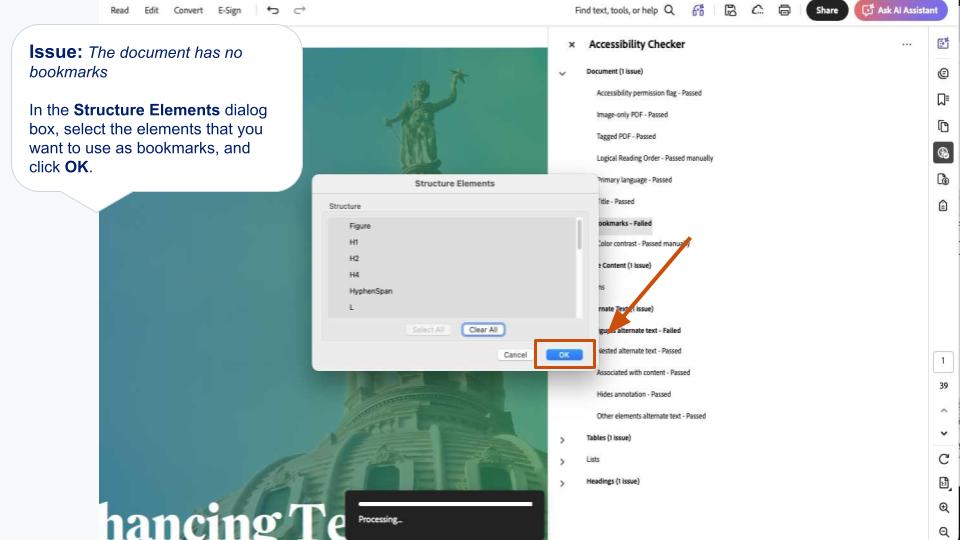Viewport: 960px width, 540px height.
Task: Open Accessibility Checker options (three dots)
Action: click(x=907, y=45)
